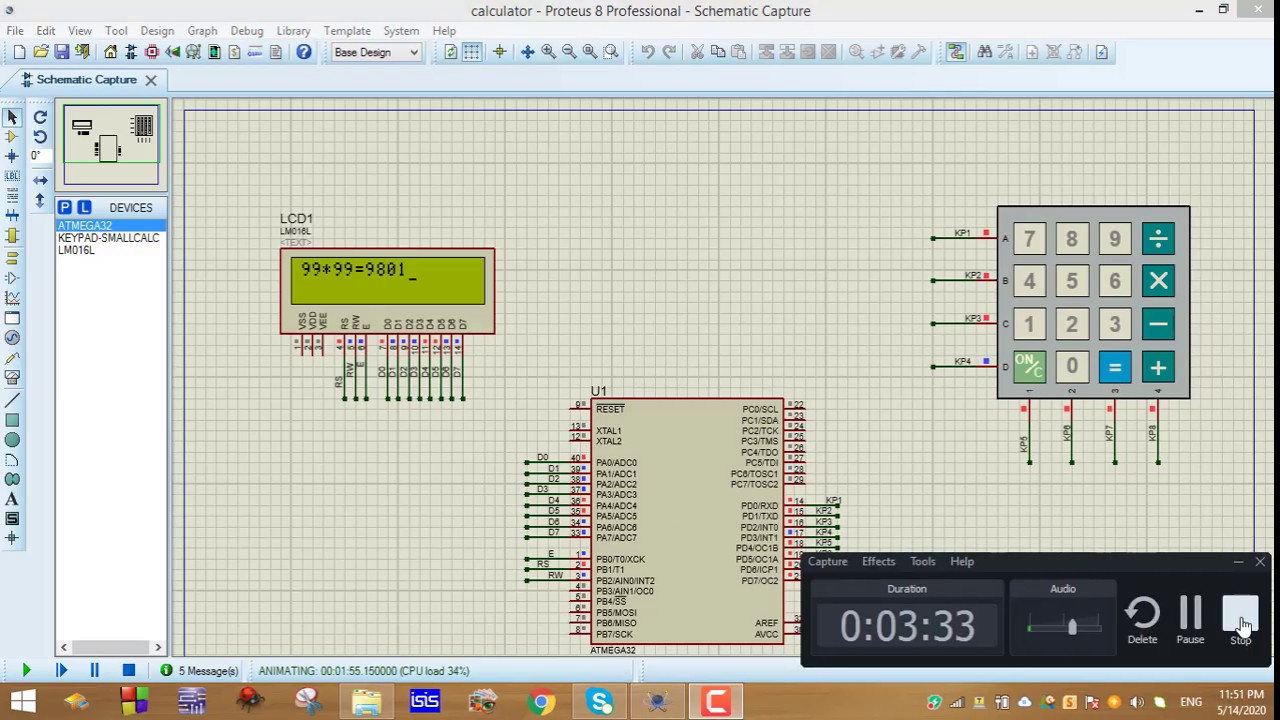The image size is (1280, 720).
Task: Click the Zoom In magnifier icon
Action: click(548, 52)
